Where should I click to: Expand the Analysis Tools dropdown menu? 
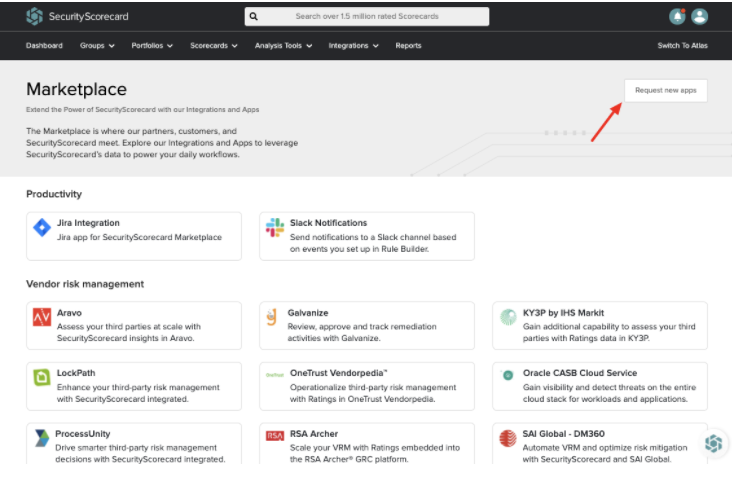(x=283, y=46)
